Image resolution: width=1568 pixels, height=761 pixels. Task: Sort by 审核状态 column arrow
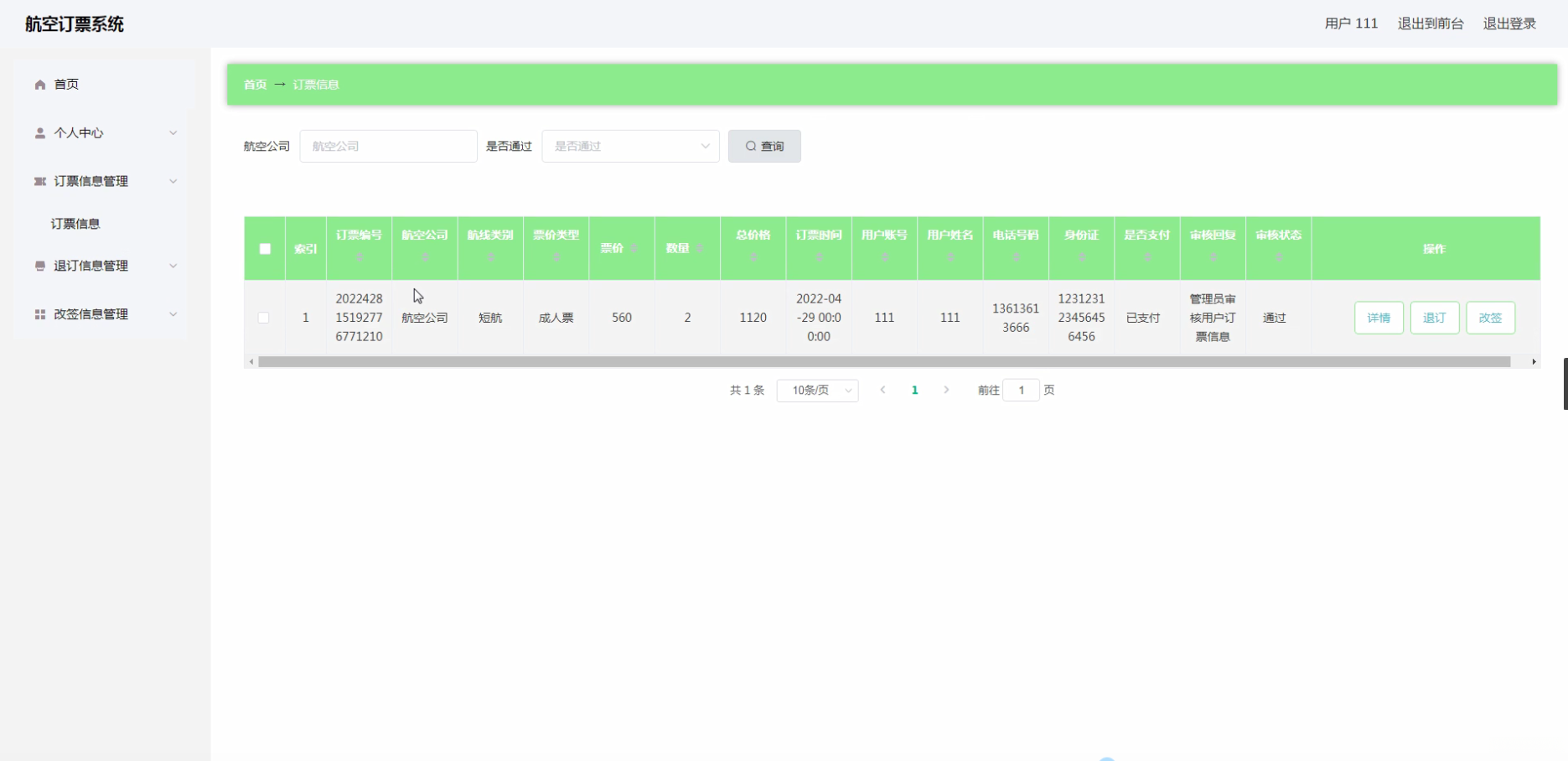coord(1279,257)
